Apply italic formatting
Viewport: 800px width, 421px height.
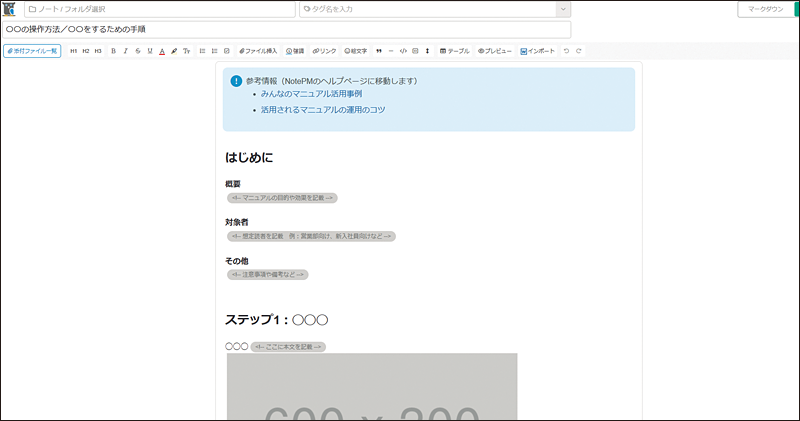click(125, 50)
